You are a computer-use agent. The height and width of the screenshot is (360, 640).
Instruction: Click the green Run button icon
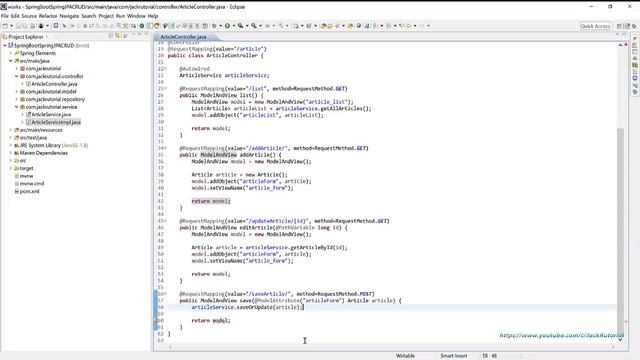[227, 26]
